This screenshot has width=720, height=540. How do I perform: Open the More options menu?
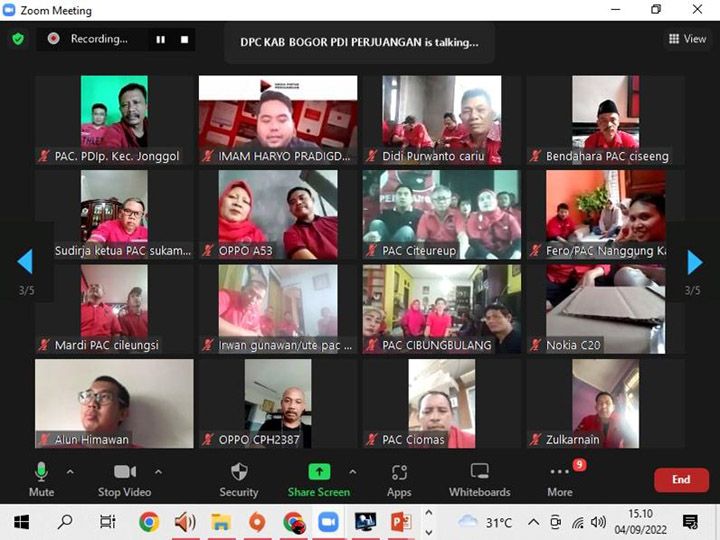560,478
